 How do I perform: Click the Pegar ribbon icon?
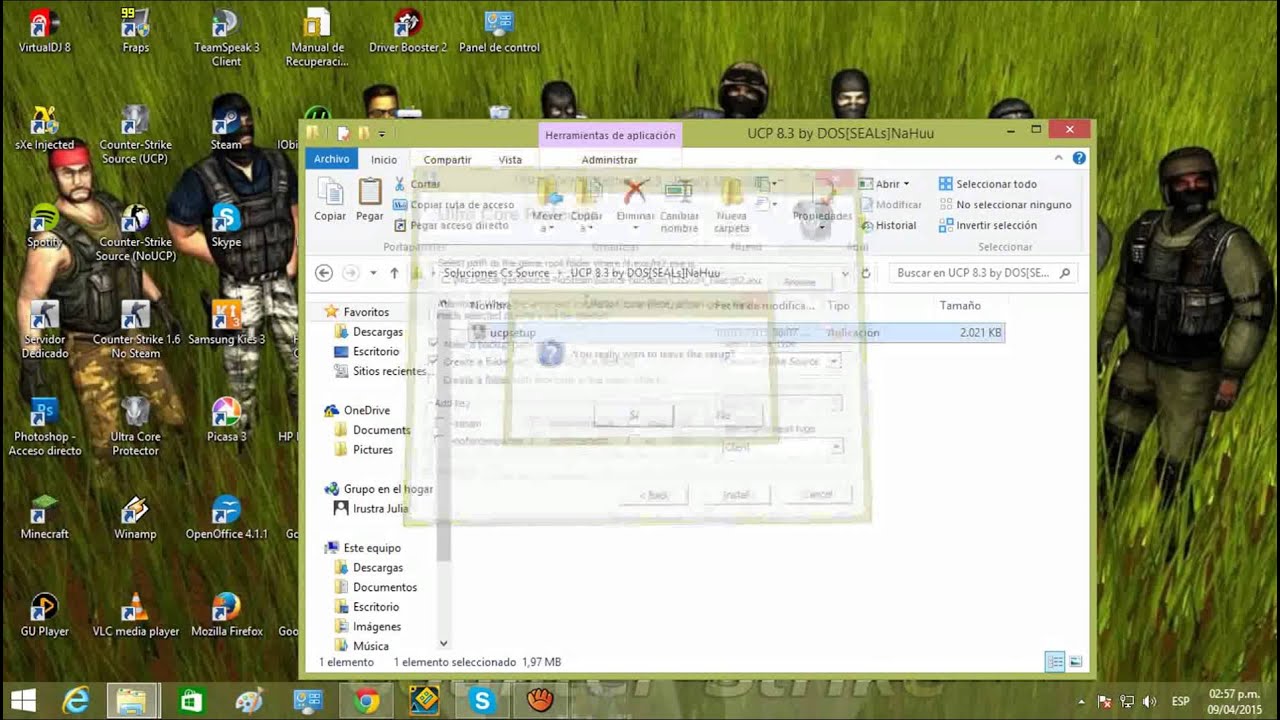(x=370, y=200)
